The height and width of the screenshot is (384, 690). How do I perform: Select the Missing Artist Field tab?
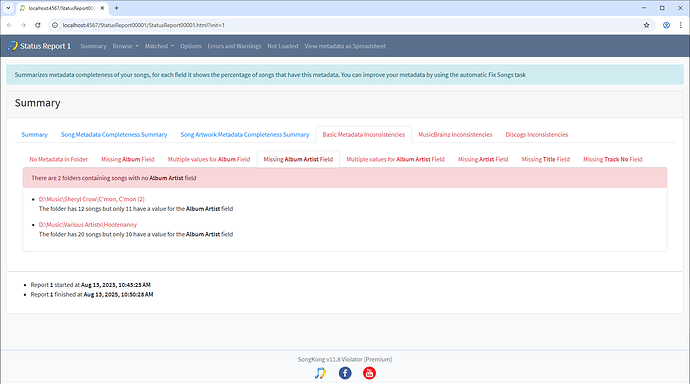tap(483, 159)
